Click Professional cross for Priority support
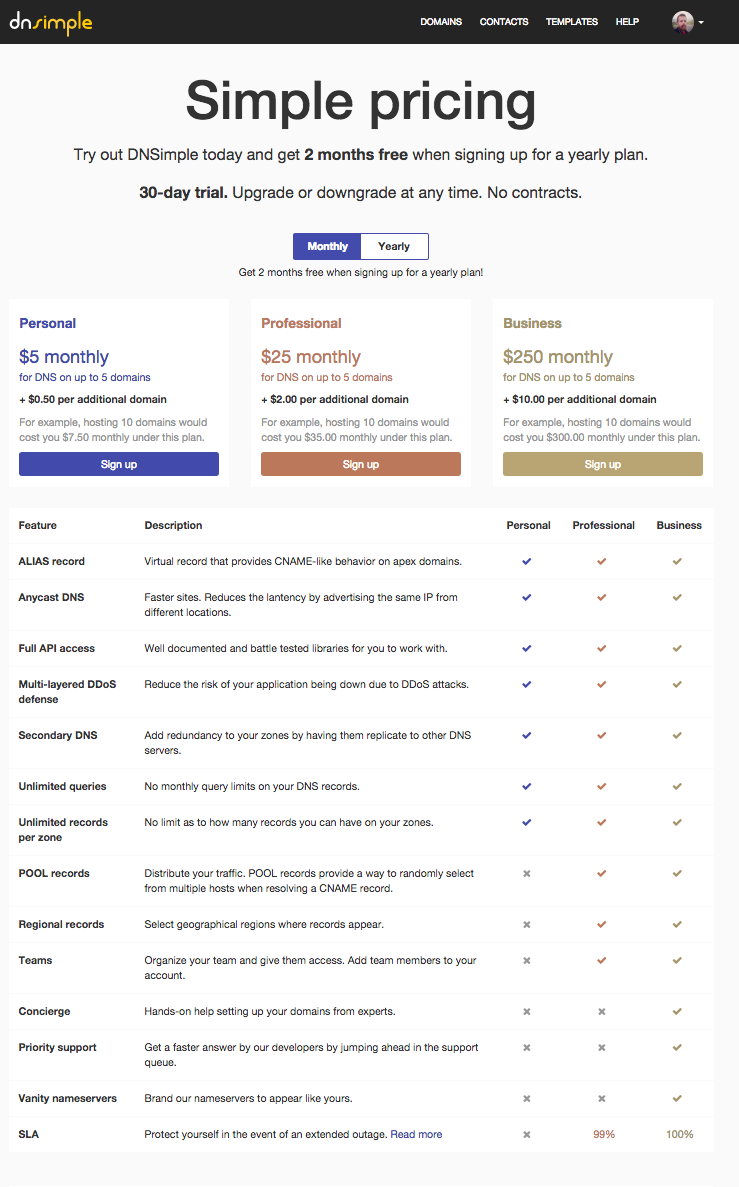The image size is (739, 1187). tap(601, 1048)
